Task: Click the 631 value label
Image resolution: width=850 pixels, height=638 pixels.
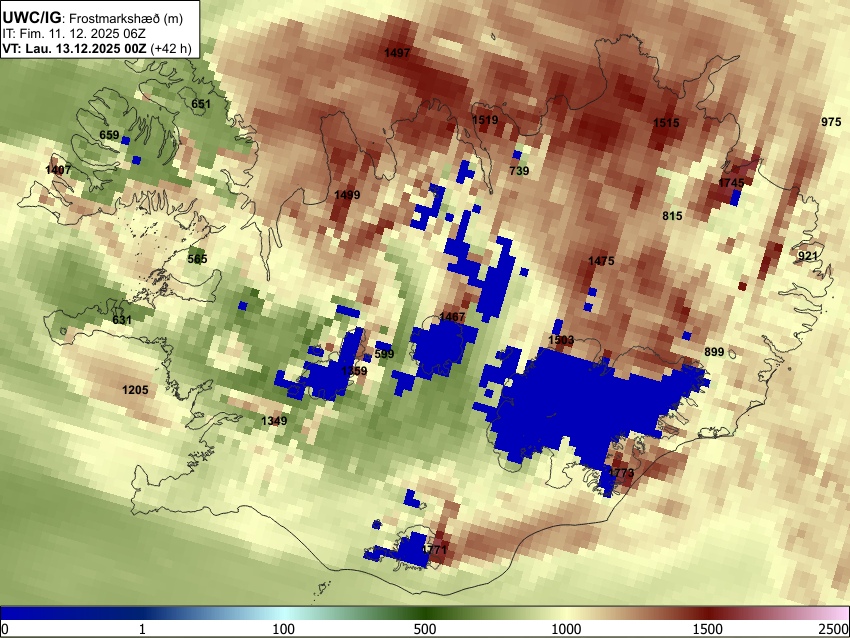Action: coord(122,320)
